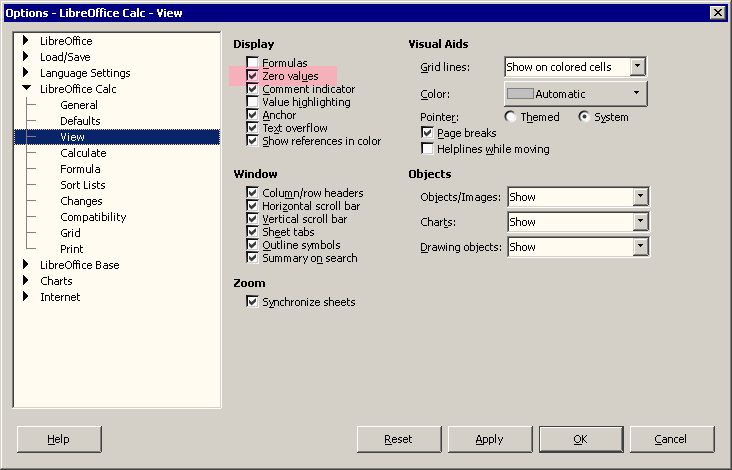The image size is (732, 470).
Task: Enable the Formulas display checkbox
Action: [x=253, y=63]
